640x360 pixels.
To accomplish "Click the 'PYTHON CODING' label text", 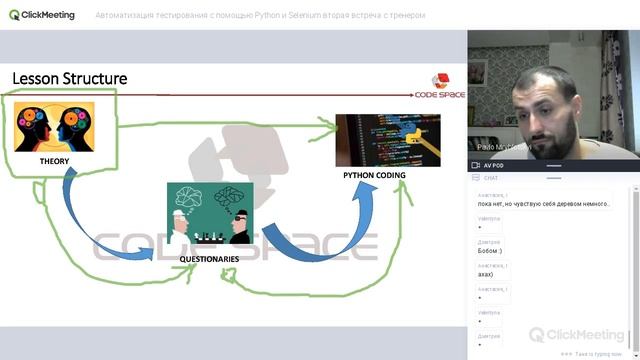I will pos(374,175).
